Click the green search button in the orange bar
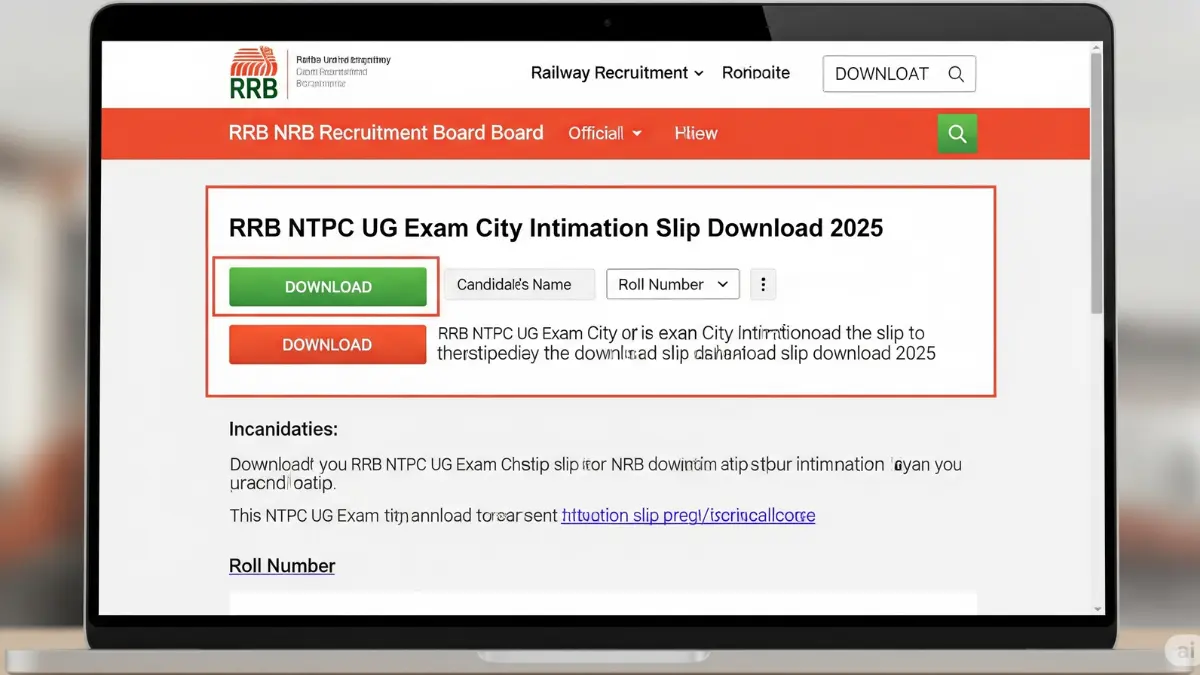 tap(957, 134)
